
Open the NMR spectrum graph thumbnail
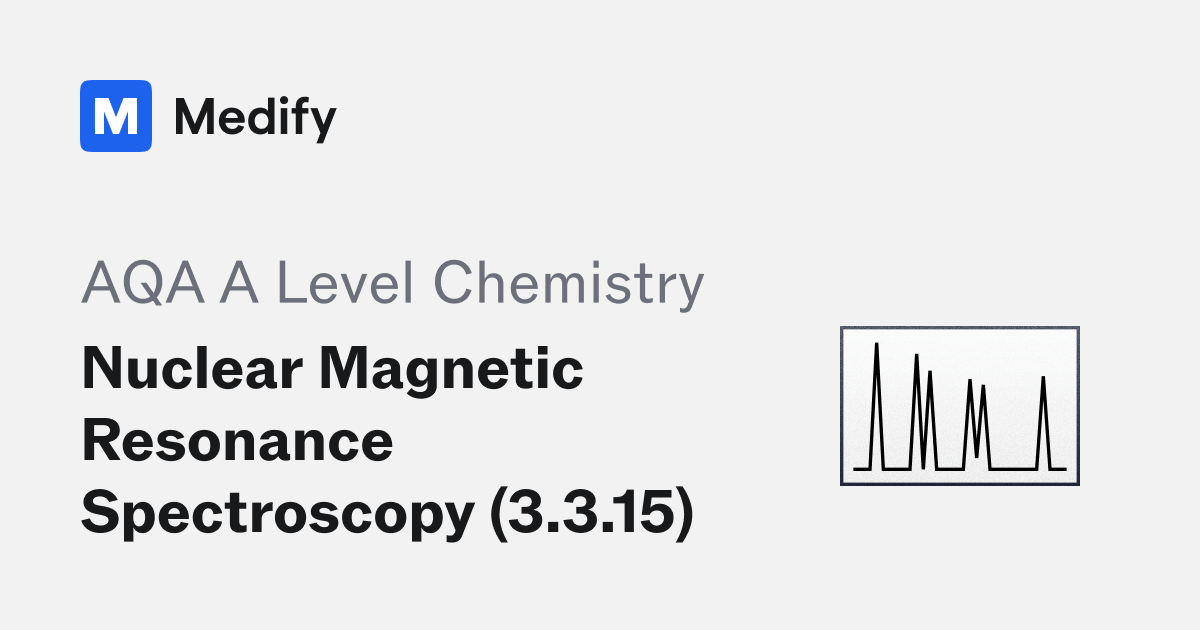[959, 405]
